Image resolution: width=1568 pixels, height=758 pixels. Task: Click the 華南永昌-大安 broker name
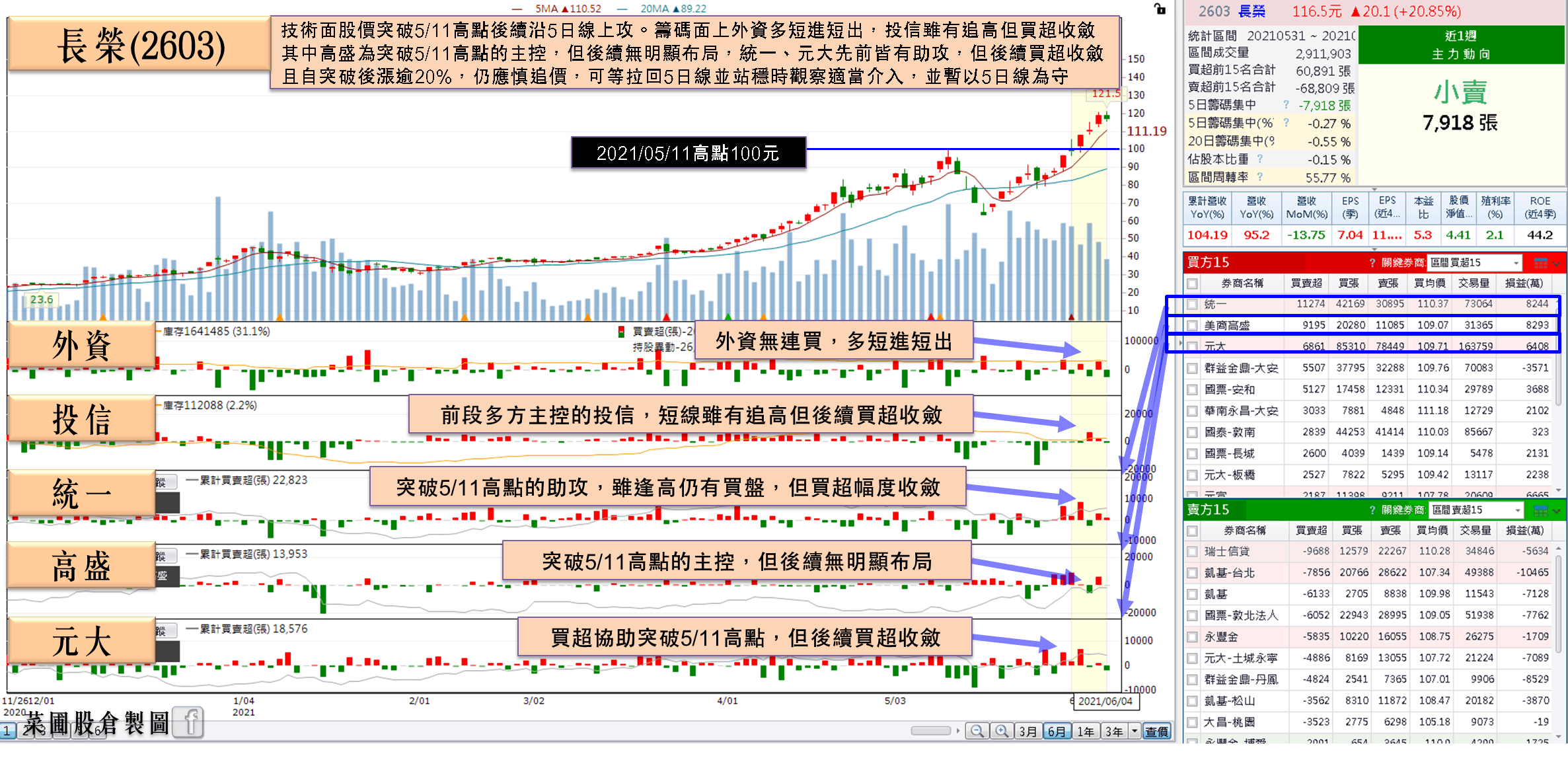tap(1241, 411)
